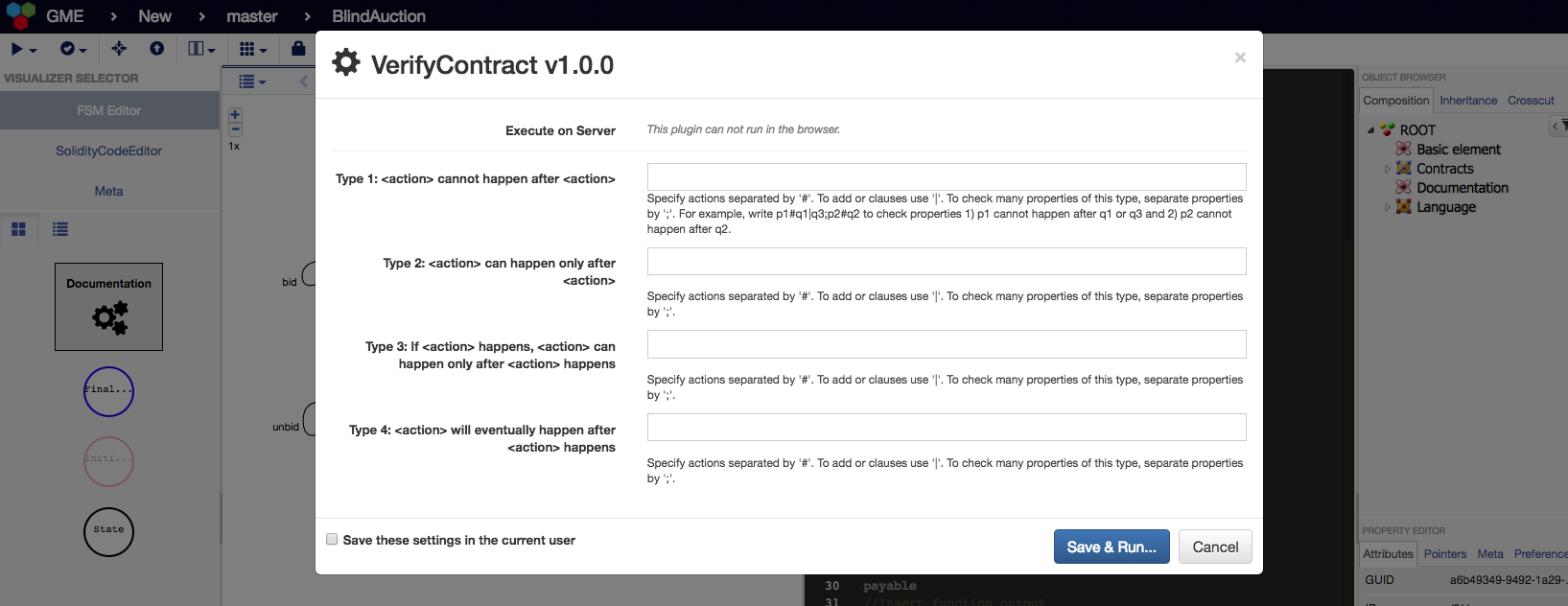Select grid view icon in part browser

point(18,229)
